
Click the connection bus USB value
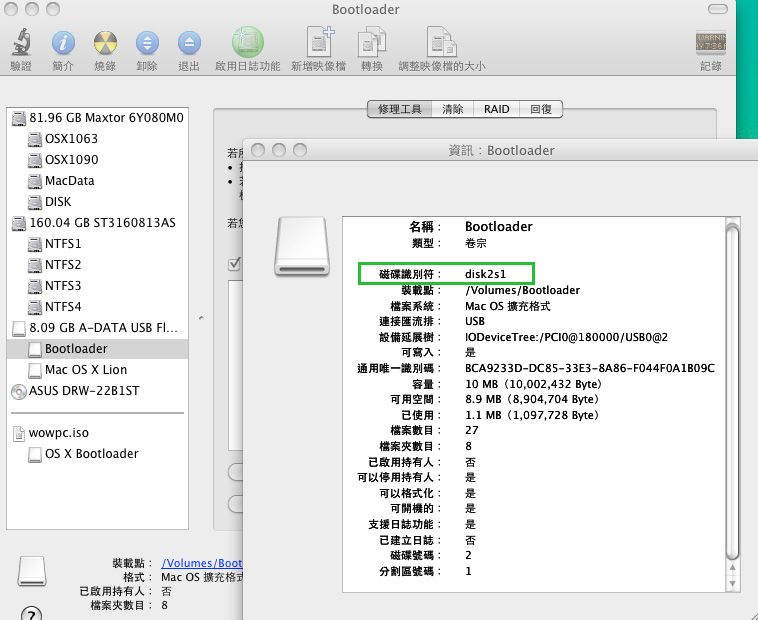(x=474, y=321)
